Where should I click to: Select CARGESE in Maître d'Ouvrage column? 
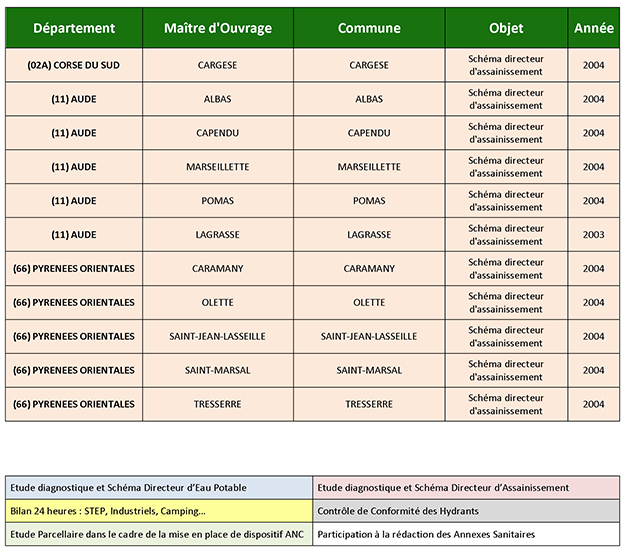pos(218,65)
